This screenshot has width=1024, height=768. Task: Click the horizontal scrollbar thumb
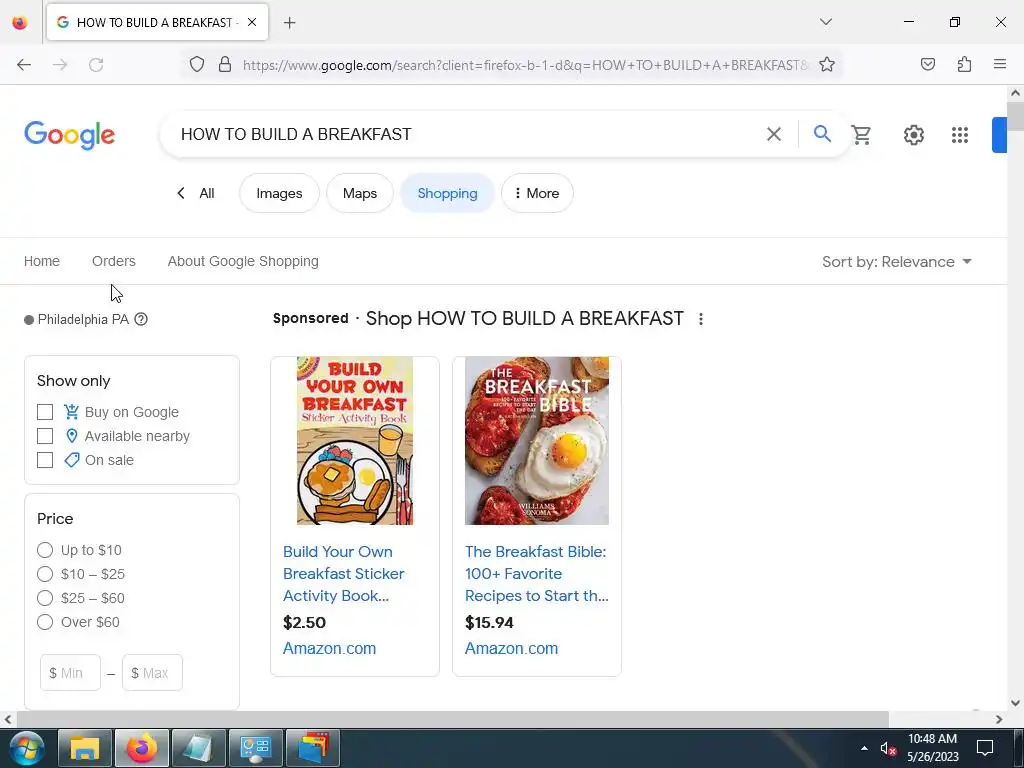tap(453, 719)
